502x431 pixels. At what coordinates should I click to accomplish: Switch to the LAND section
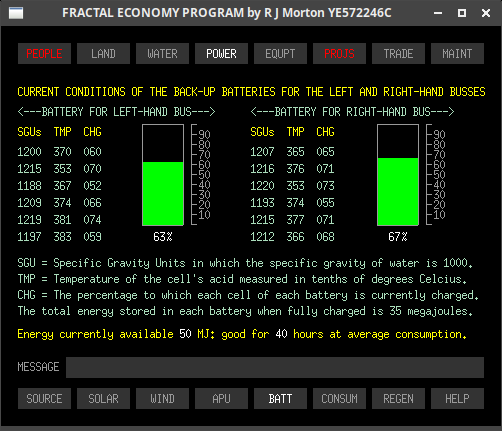click(x=103, y=53)
